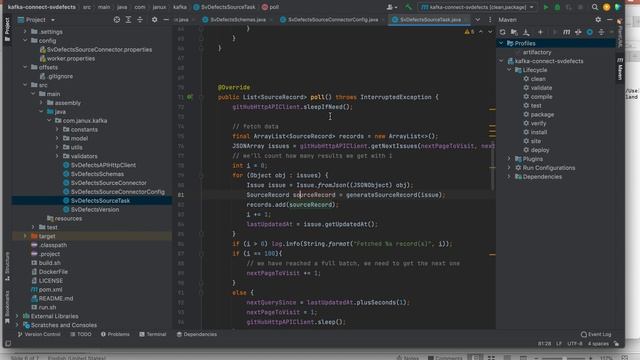Viewport: 640px width, 360px height.
Task: Select SvDefectsSourceTask.java editor tab
Action: 429,20
